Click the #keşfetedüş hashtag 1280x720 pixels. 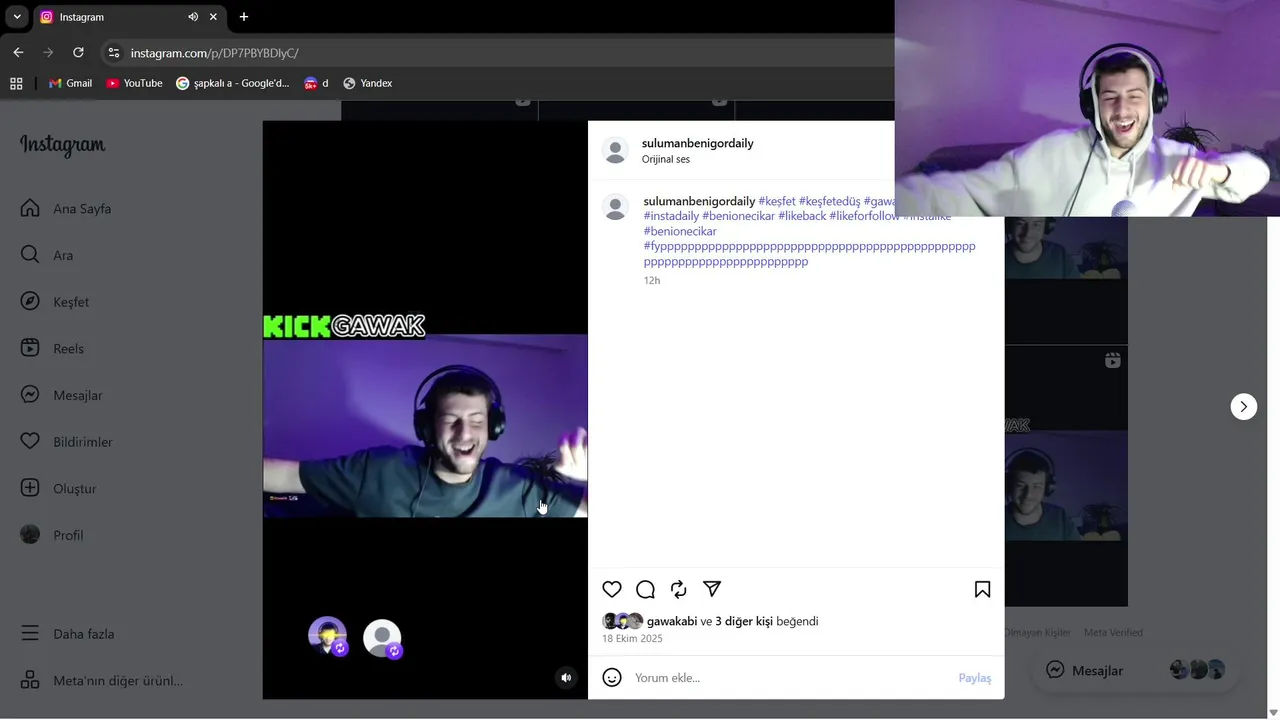click(829, 201)
